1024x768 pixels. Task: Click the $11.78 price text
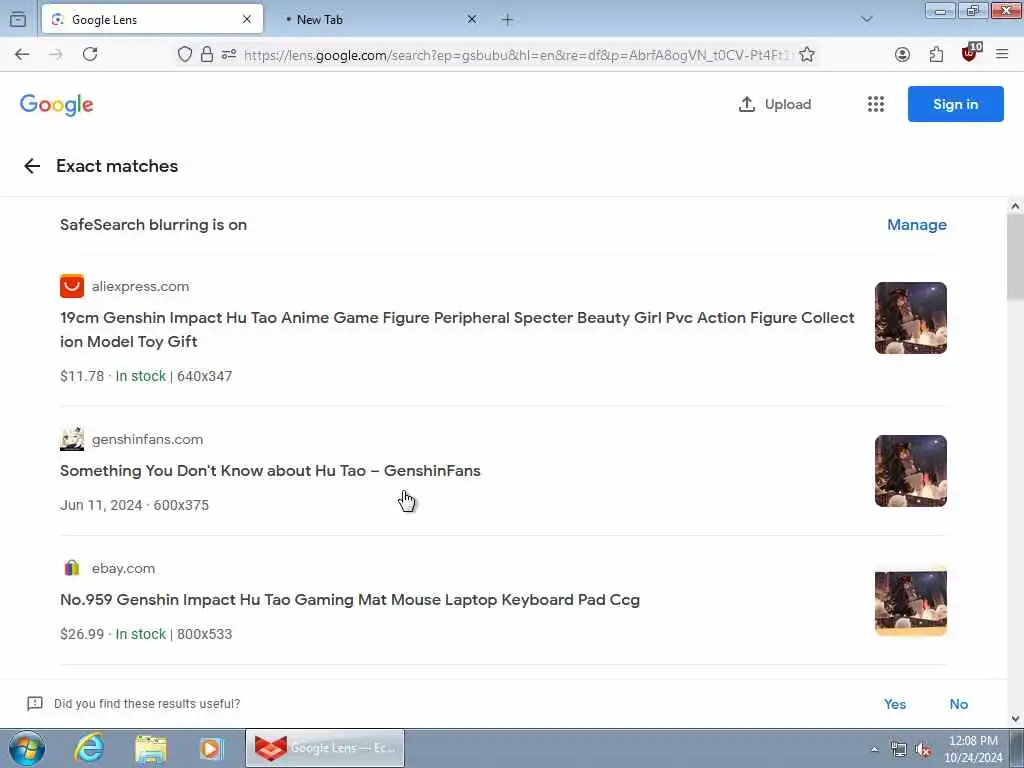(82, 376)
